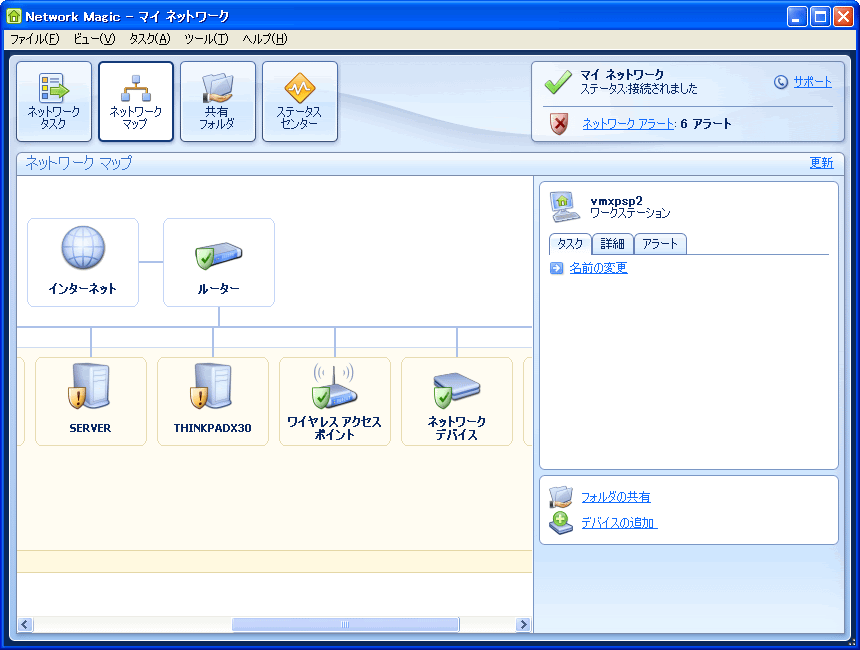Close the Network Magic window

(x=843, y=16)
